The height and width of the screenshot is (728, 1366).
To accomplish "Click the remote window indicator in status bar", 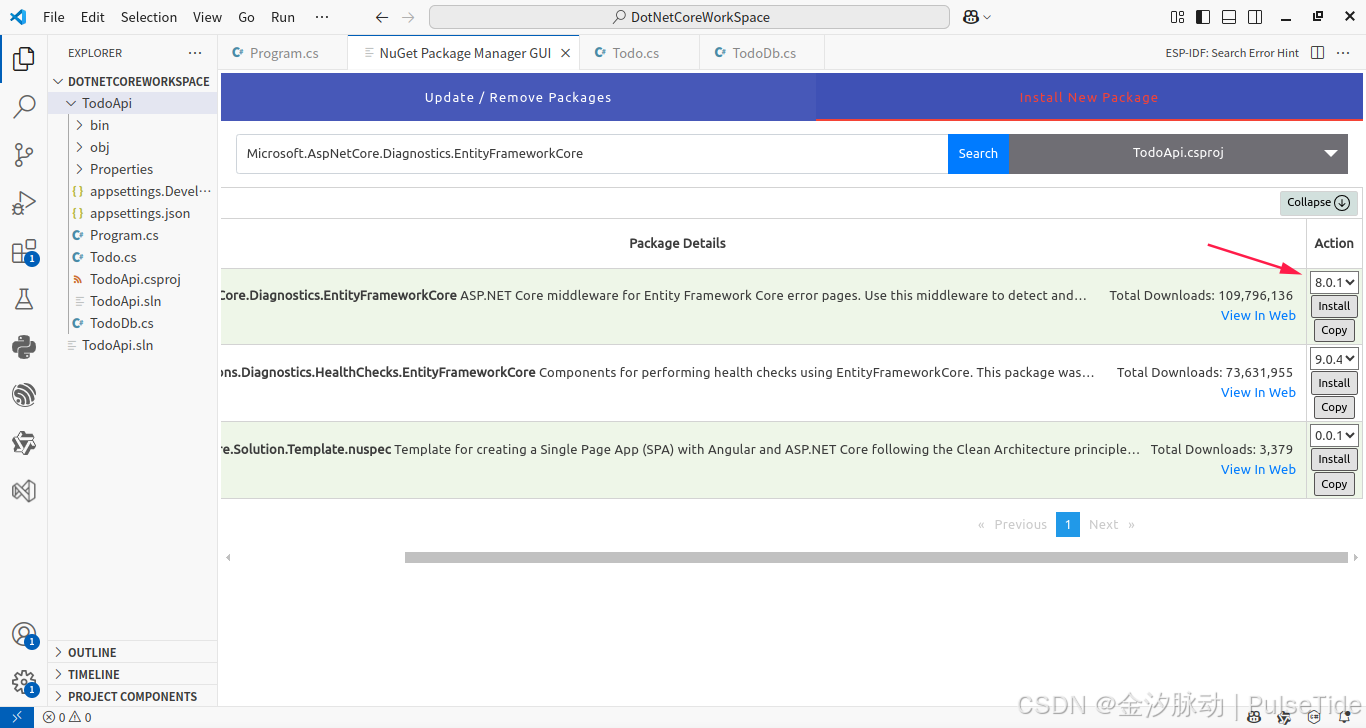I will click(17, 717).
